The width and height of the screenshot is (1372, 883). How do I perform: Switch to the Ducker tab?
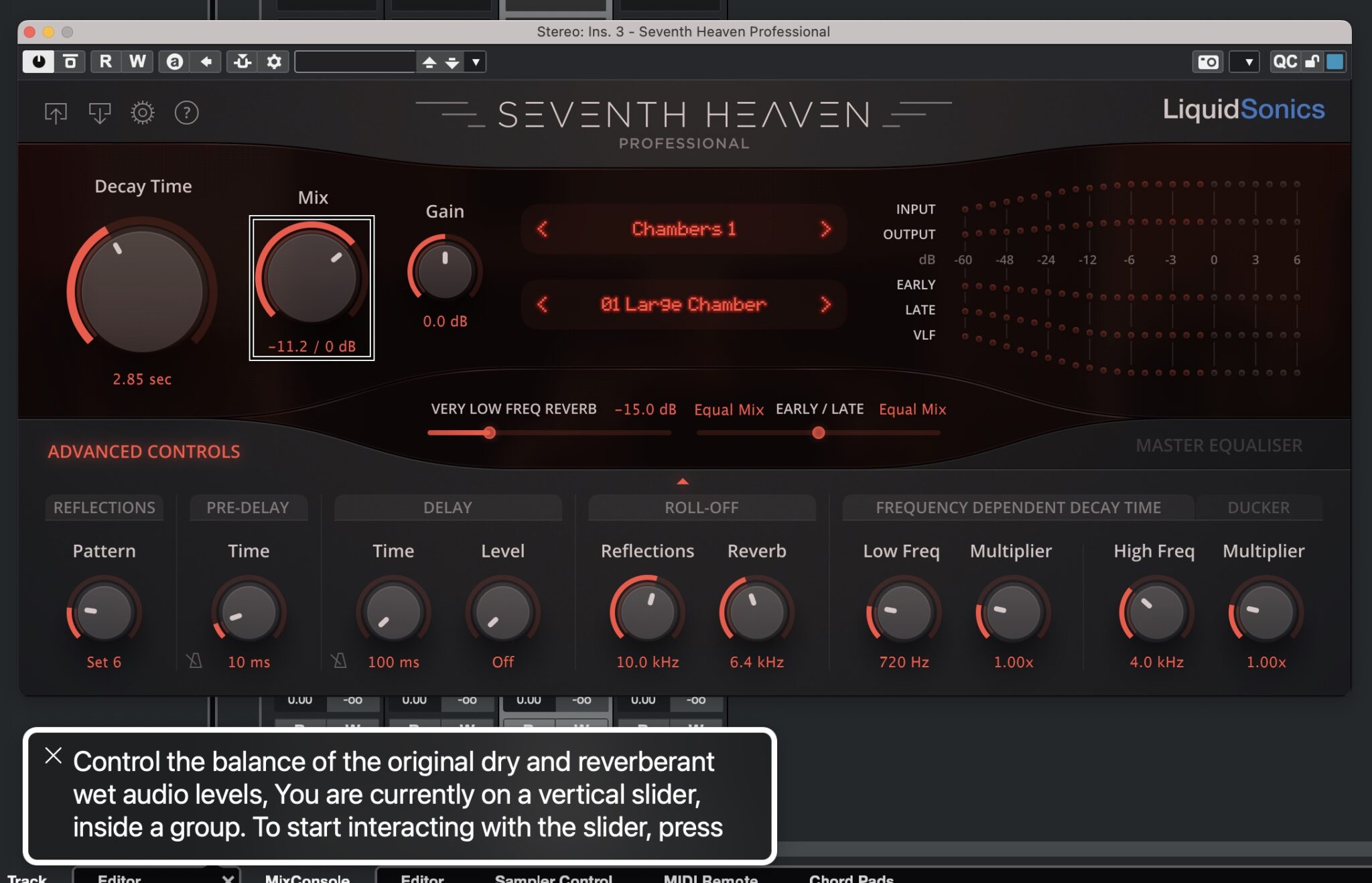click(1257, 507)
